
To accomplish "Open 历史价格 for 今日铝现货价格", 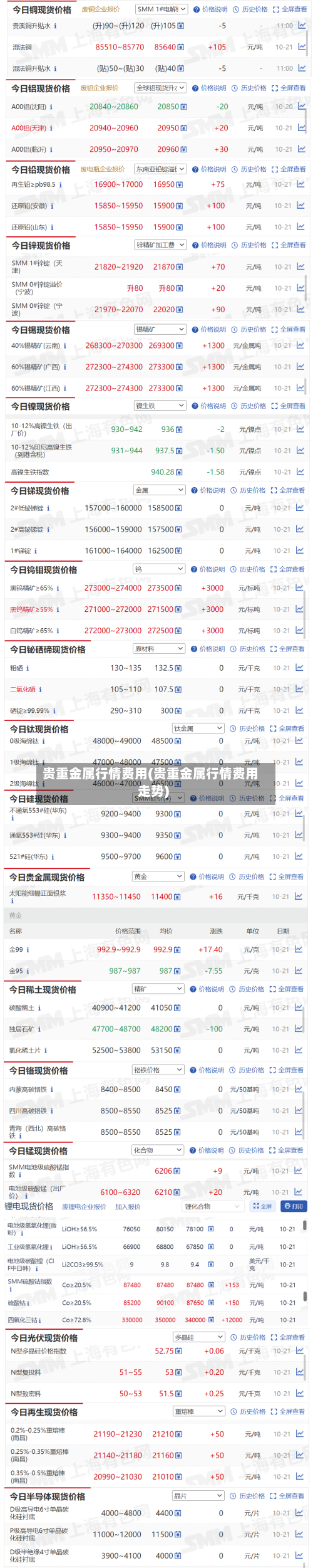I will tap(249, 88).
